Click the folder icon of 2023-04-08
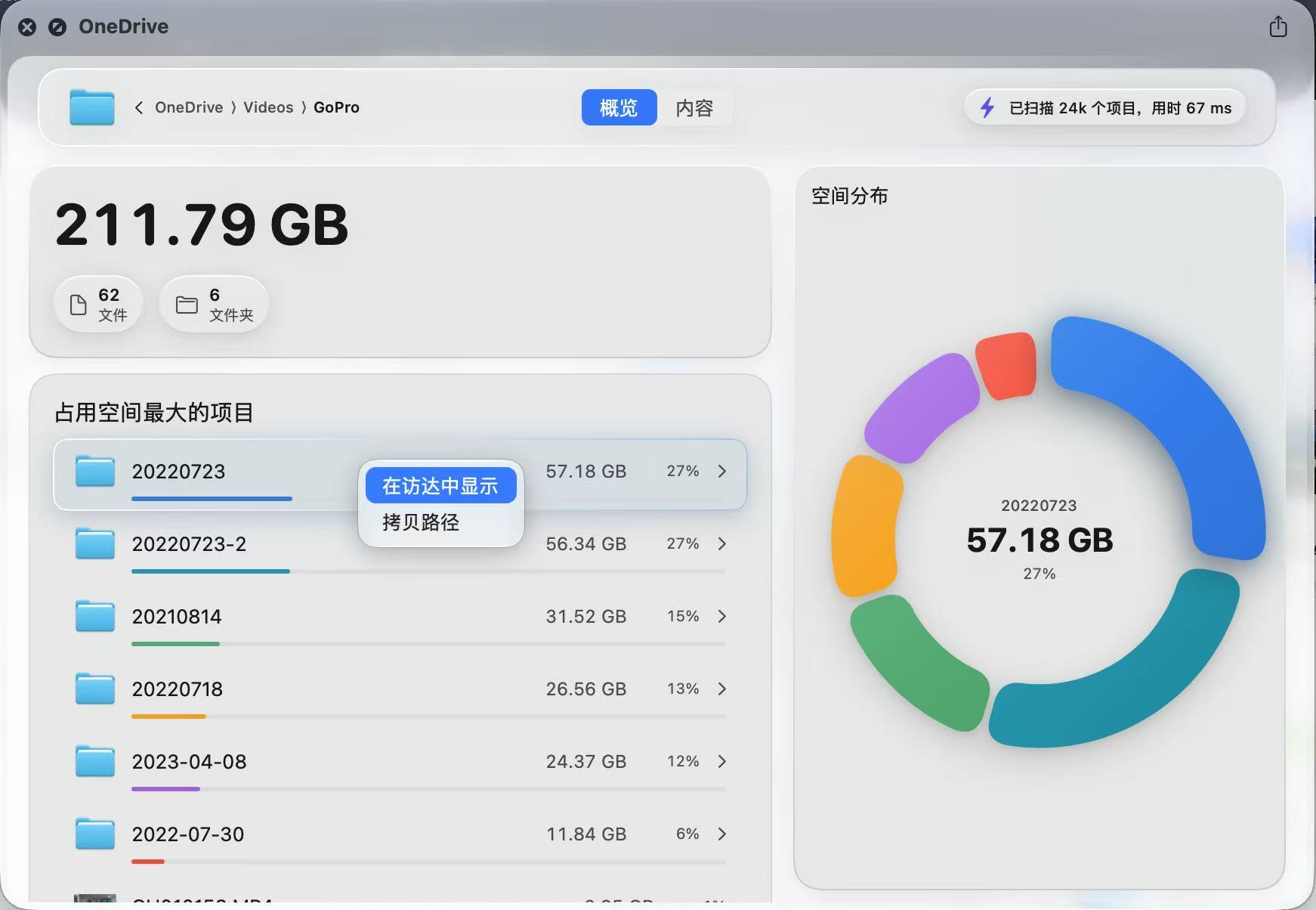This screenshot has height=910, width=1316. point(95,762)
